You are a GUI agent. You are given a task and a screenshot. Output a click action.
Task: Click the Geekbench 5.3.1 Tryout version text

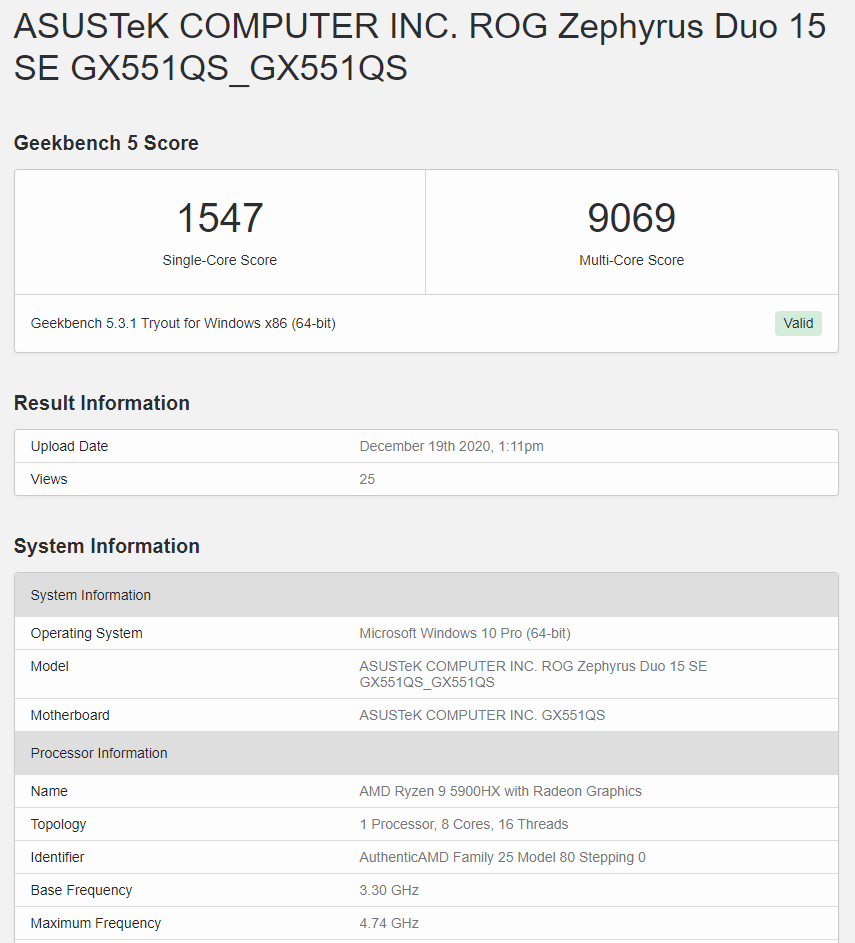click(x=183, y=324)
